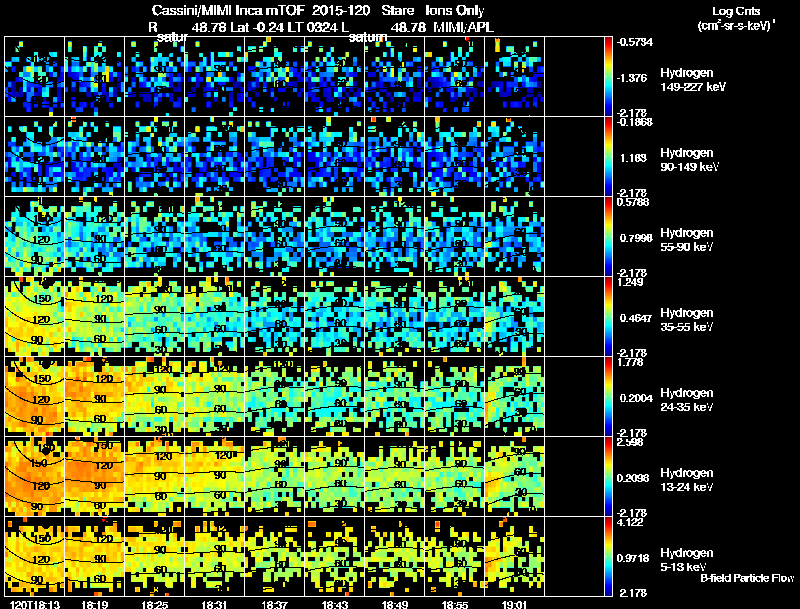This screenshot has width=800, height=609.
Task: Click the '(cm²-sr-s-keV)' units label
Action: click(x=736, y=25)
